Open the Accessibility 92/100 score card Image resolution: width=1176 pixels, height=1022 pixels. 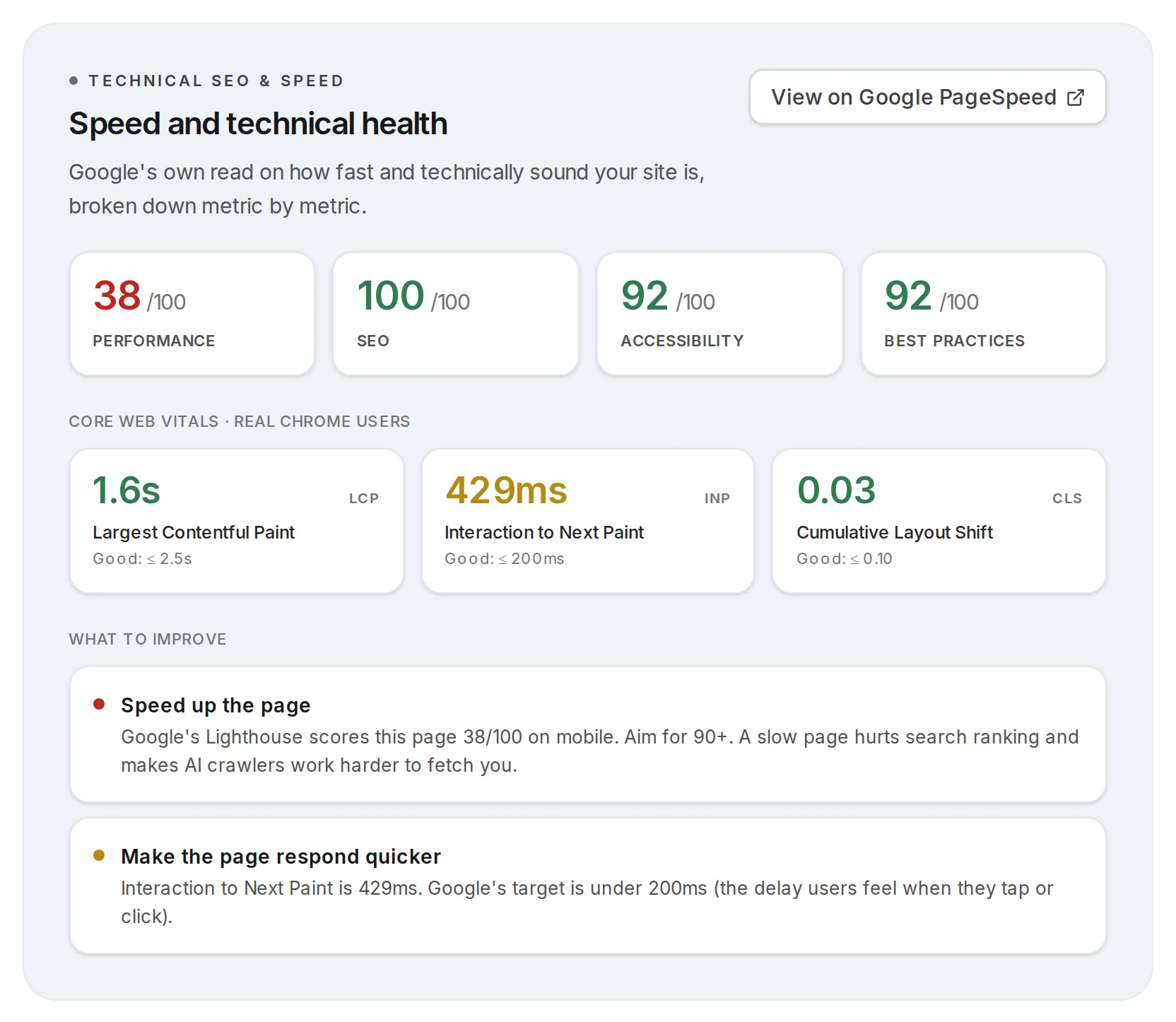coord(720,314)
